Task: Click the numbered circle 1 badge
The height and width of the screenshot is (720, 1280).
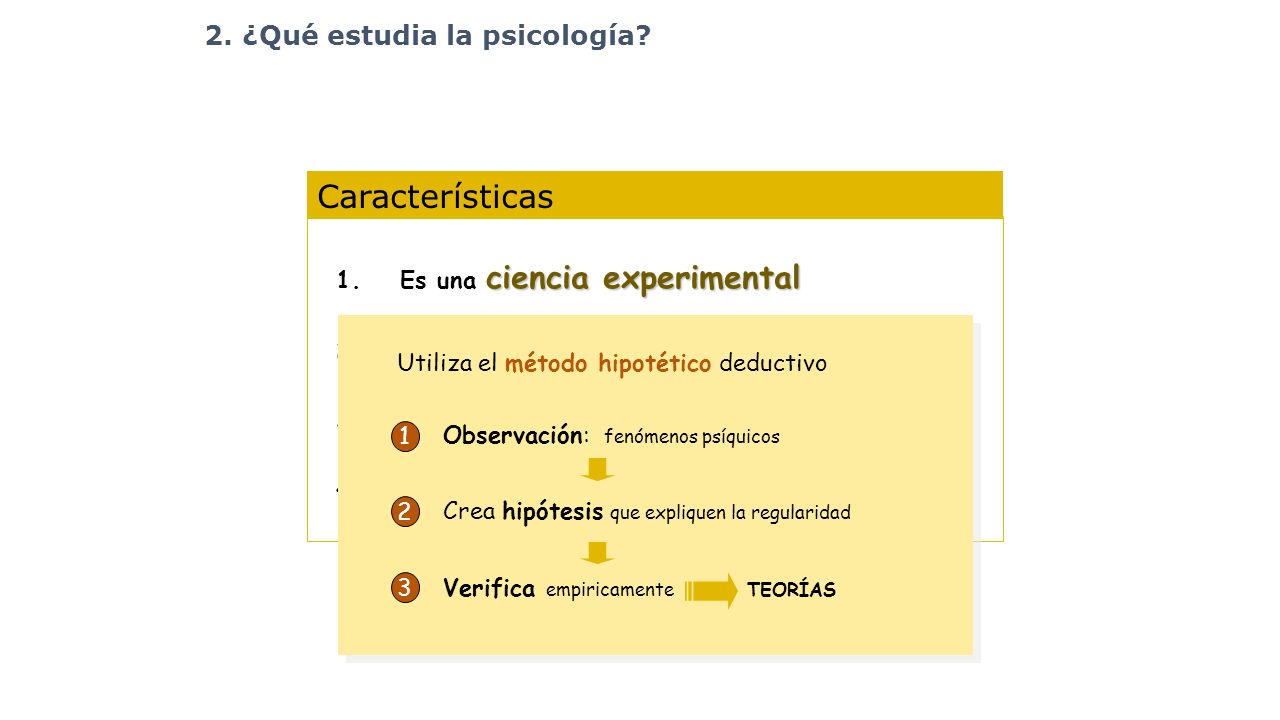Action: point(405,437)
